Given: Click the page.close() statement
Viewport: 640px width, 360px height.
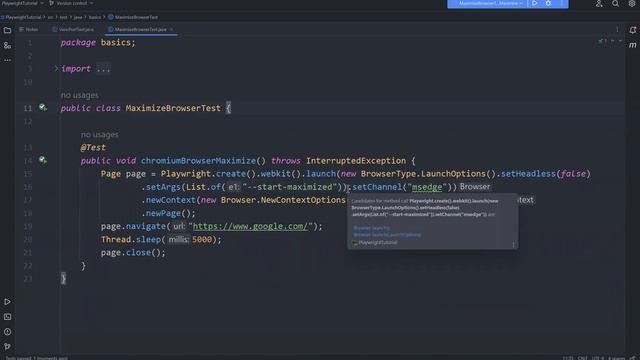Looking at the screenshot, I should (133, 253).
